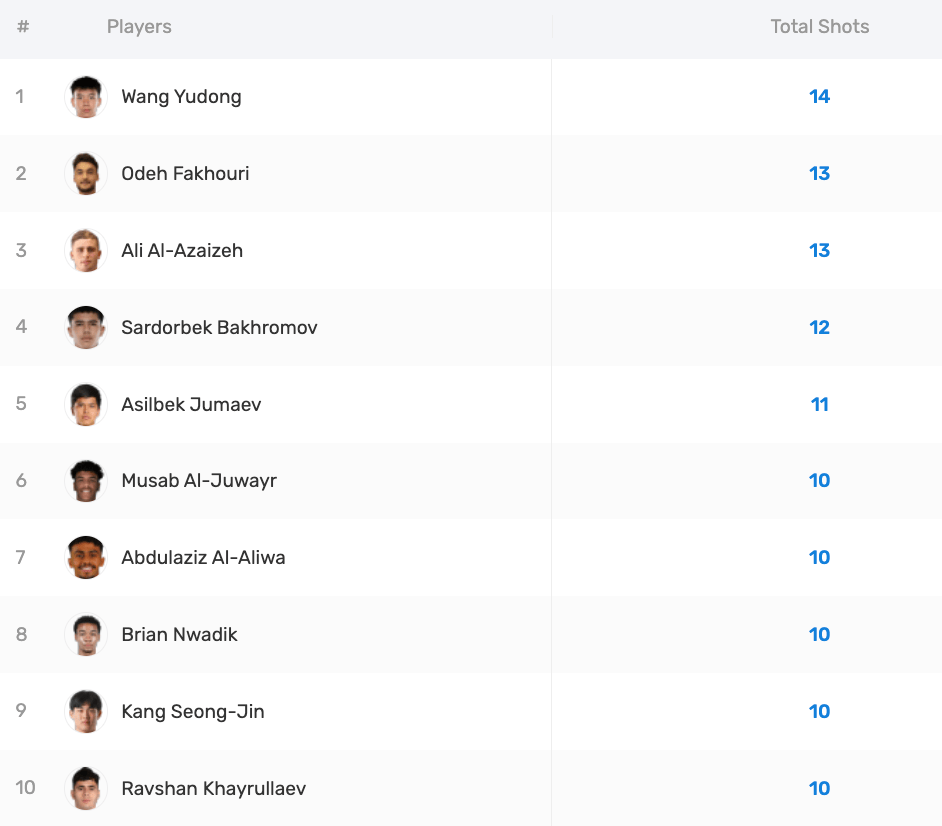The image size is (942, 826).
Task: Click Brian Nwadik's avatar image
Action: point(86,635)
